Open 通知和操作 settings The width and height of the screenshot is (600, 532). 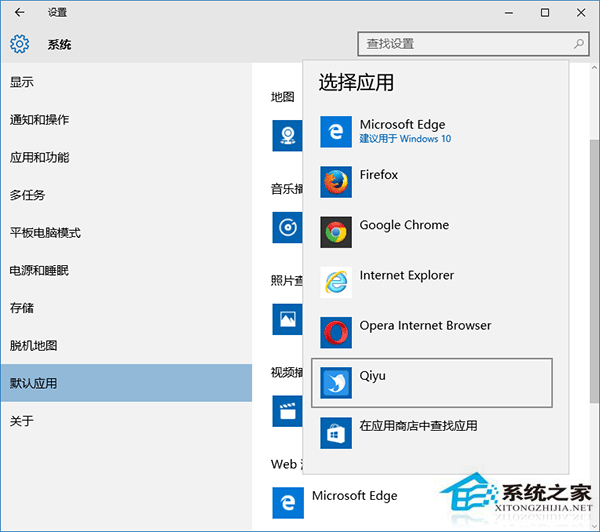coord(126,119)
